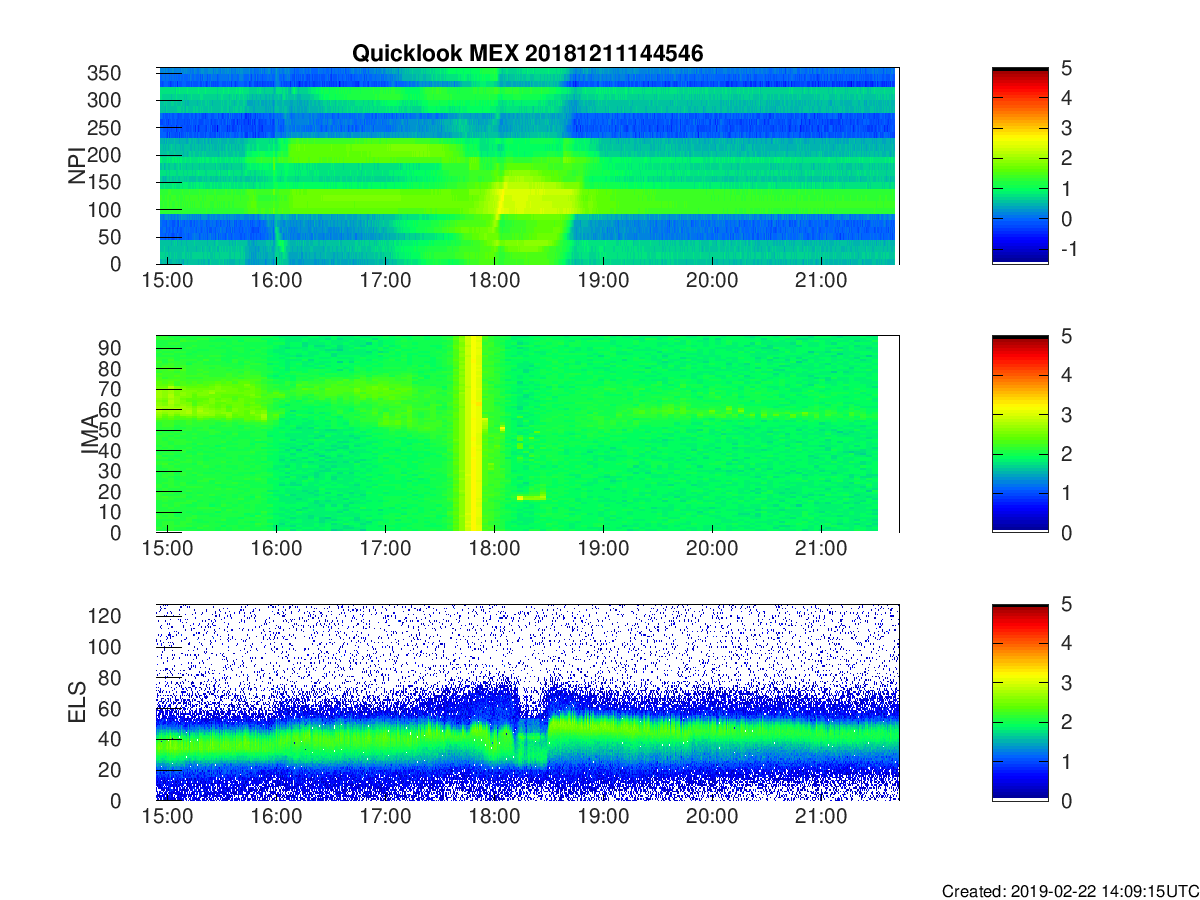Click the 5 value on NPI colorbar
Viewport: 1200px width, 900px height.
tap(1065, 68)
